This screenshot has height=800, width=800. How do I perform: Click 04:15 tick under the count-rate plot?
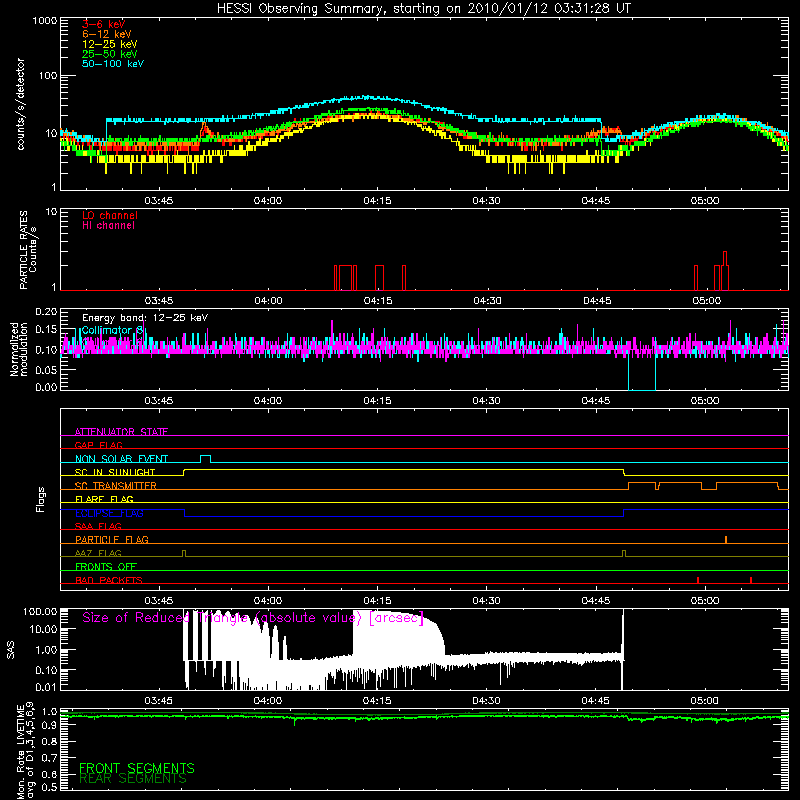coord(377,201)
